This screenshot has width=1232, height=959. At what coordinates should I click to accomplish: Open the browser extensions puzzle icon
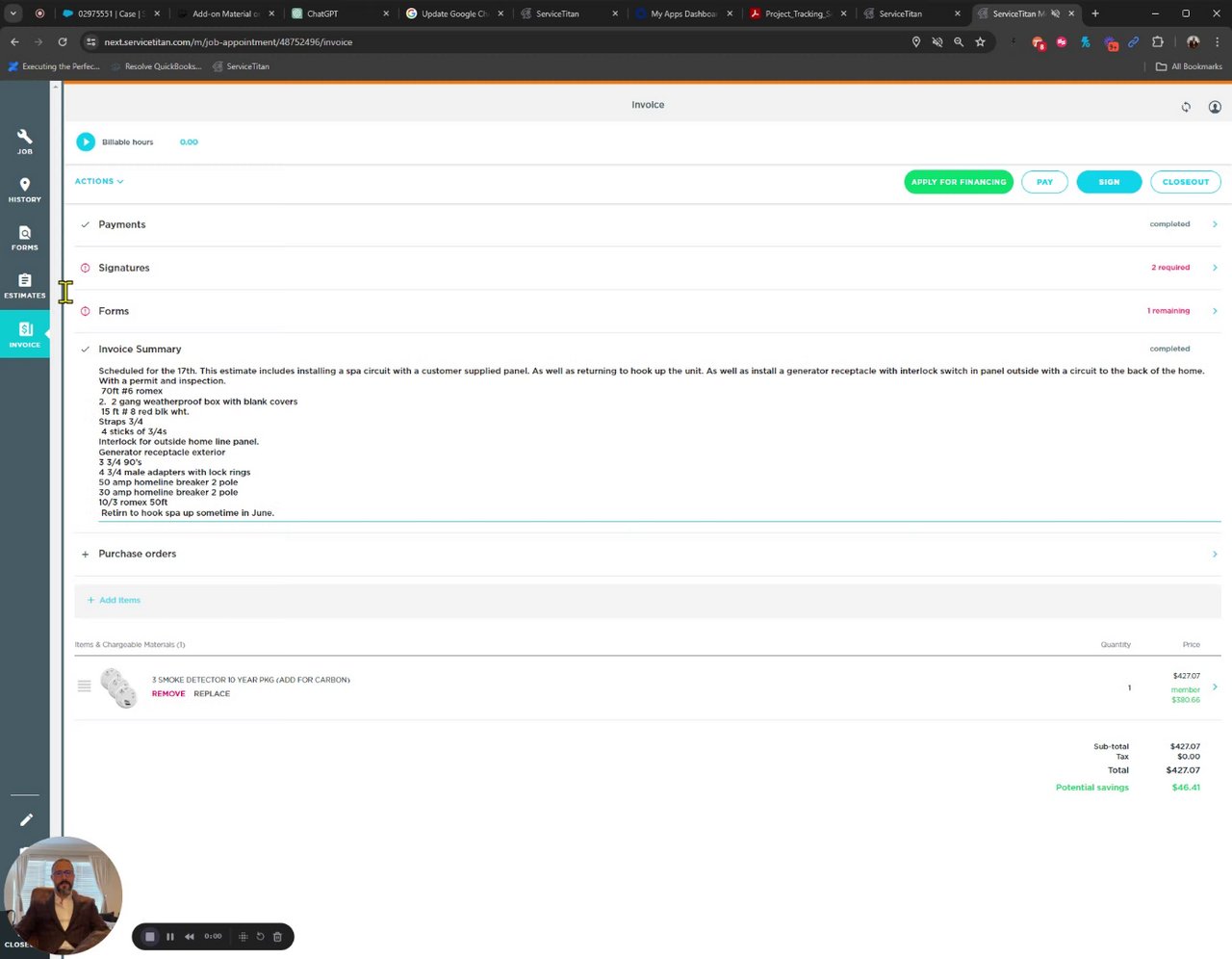pyautogui.click(x=1158, y=42)
